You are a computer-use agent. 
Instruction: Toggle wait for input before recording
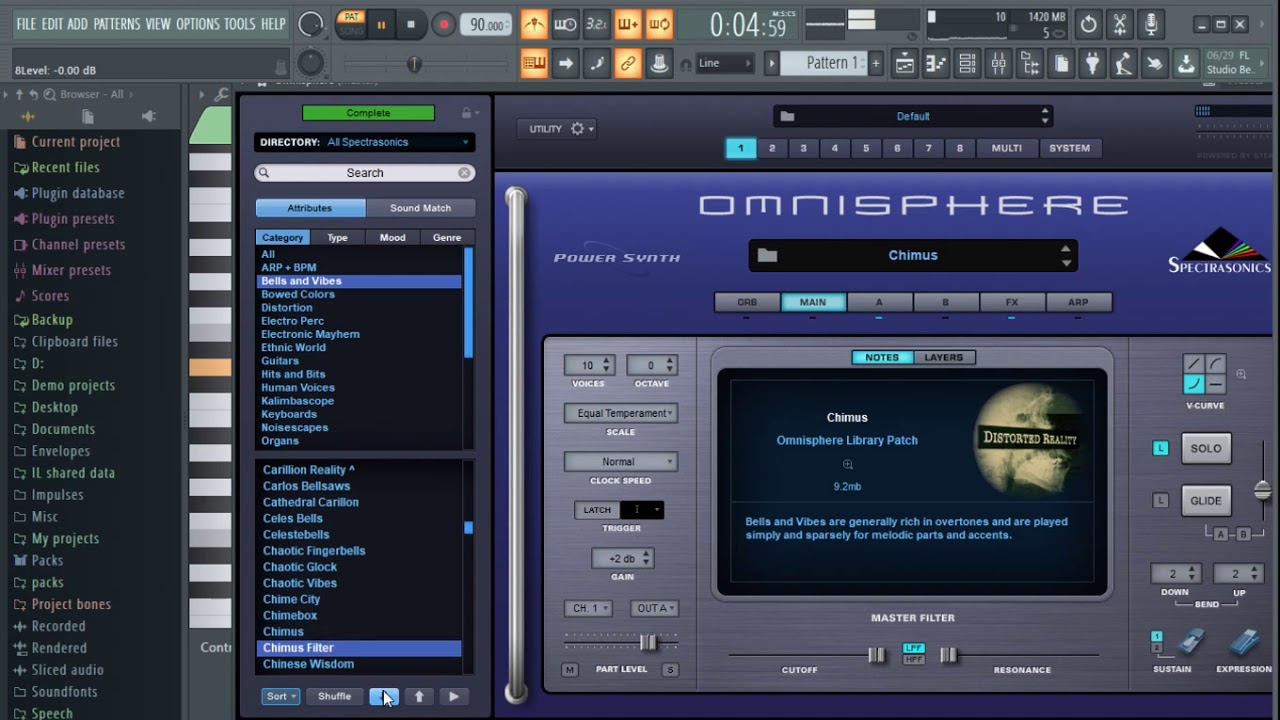pos(566,24)
